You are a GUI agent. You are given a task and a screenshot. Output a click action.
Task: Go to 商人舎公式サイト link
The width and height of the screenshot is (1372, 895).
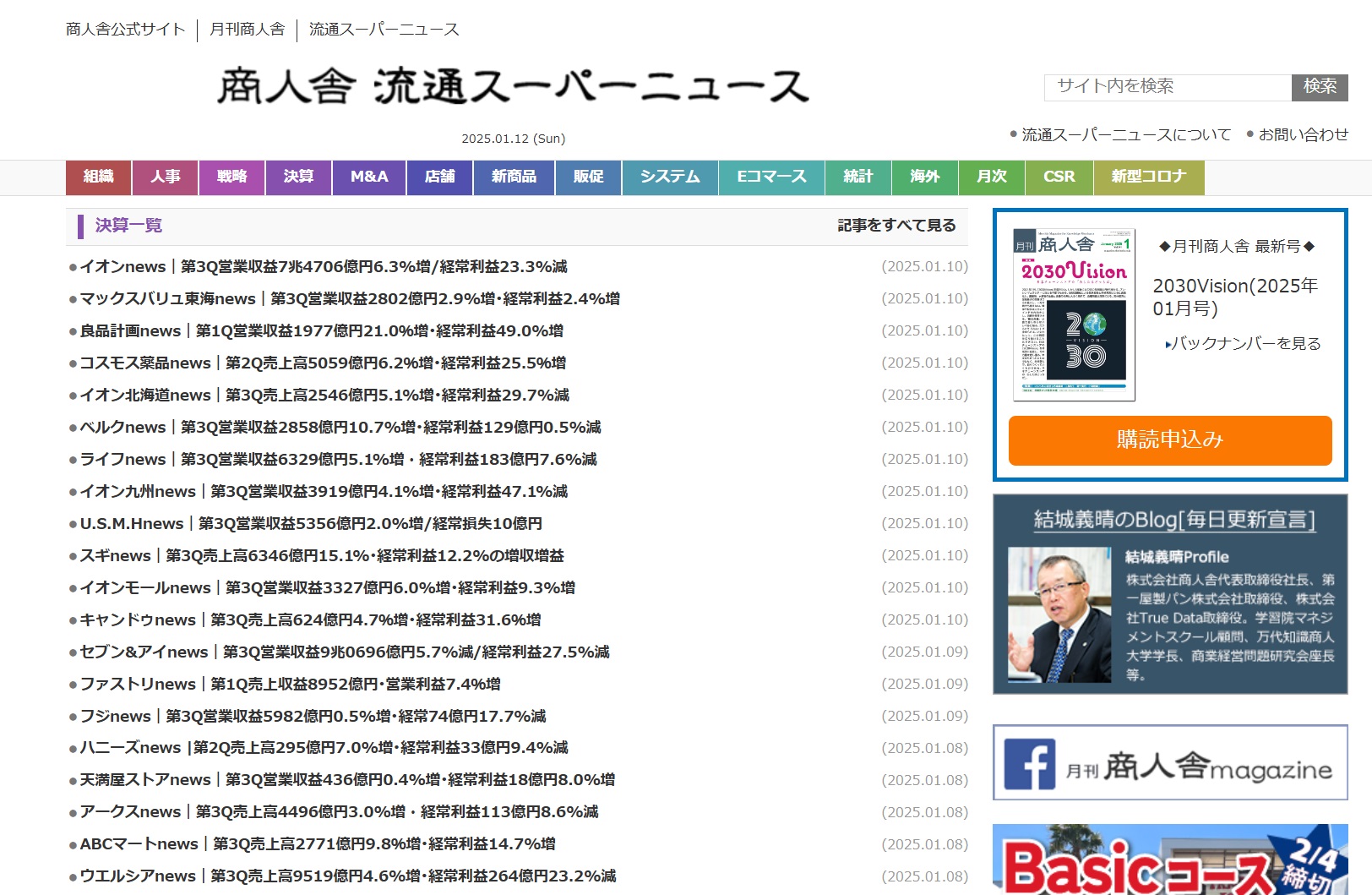click(125, 30)
